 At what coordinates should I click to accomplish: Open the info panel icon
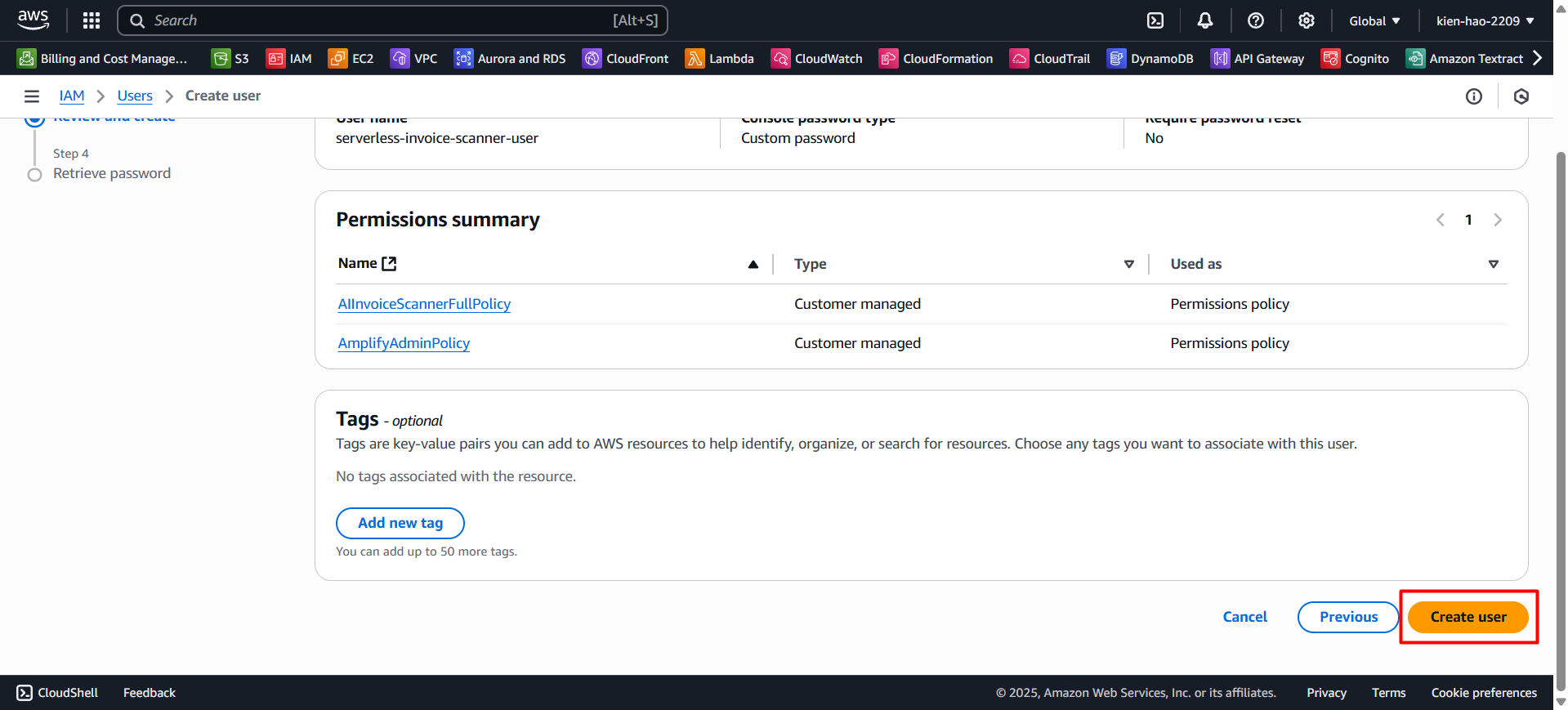tap(1474, 96)
